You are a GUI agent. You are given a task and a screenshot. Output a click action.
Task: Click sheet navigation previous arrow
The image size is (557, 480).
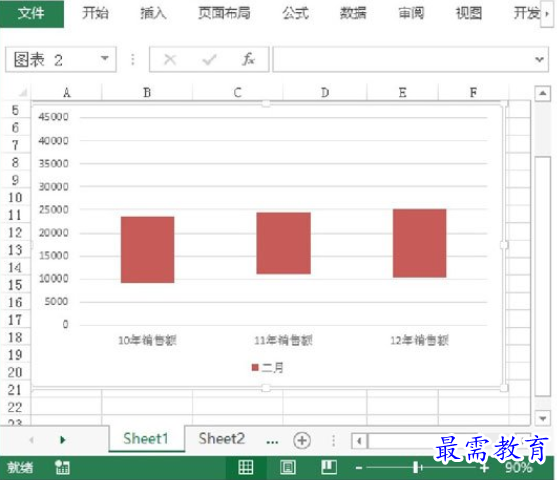[32, 440]
